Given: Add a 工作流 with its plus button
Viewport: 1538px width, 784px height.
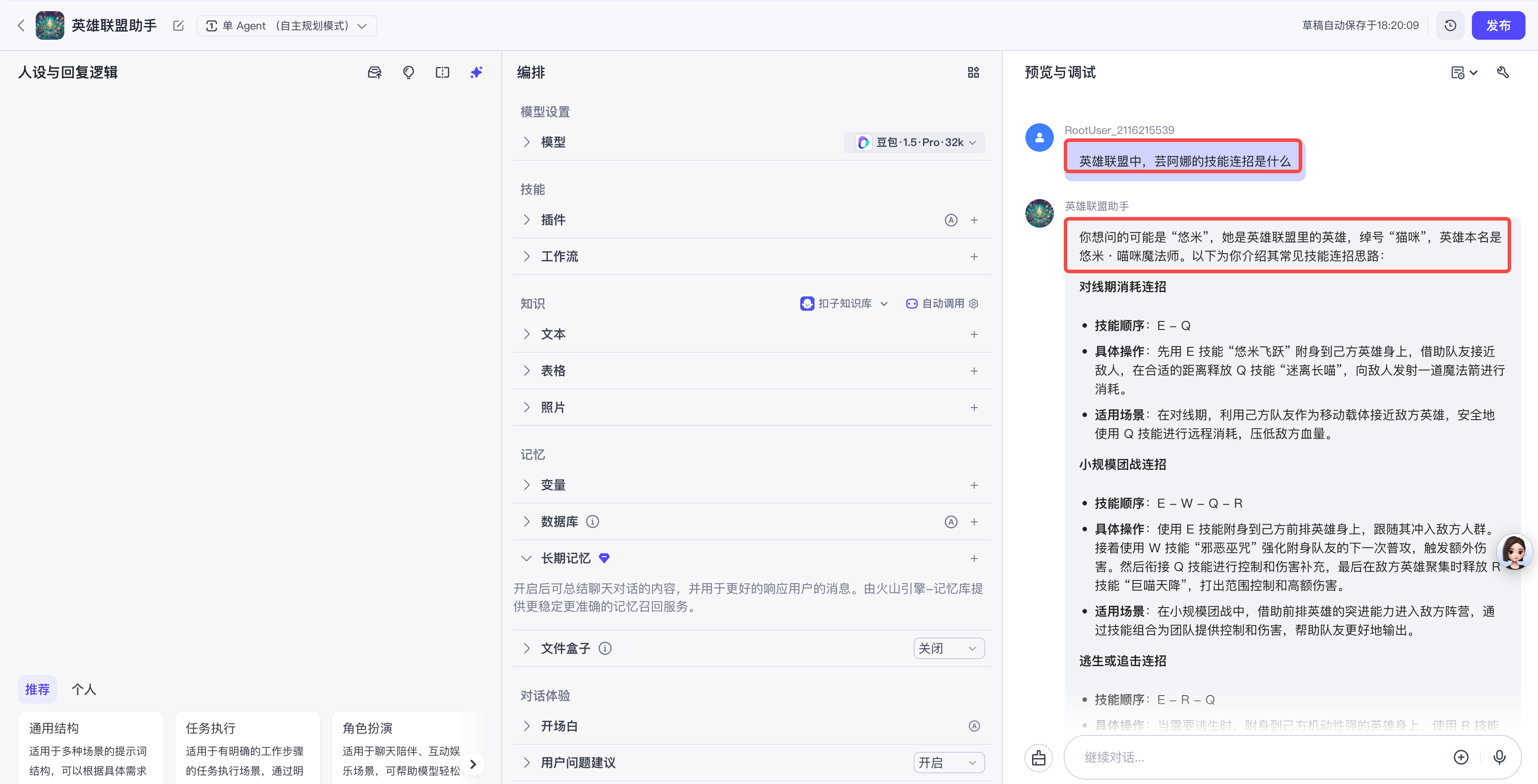Looking at the screenshot, I should click(x=974, y=256).
